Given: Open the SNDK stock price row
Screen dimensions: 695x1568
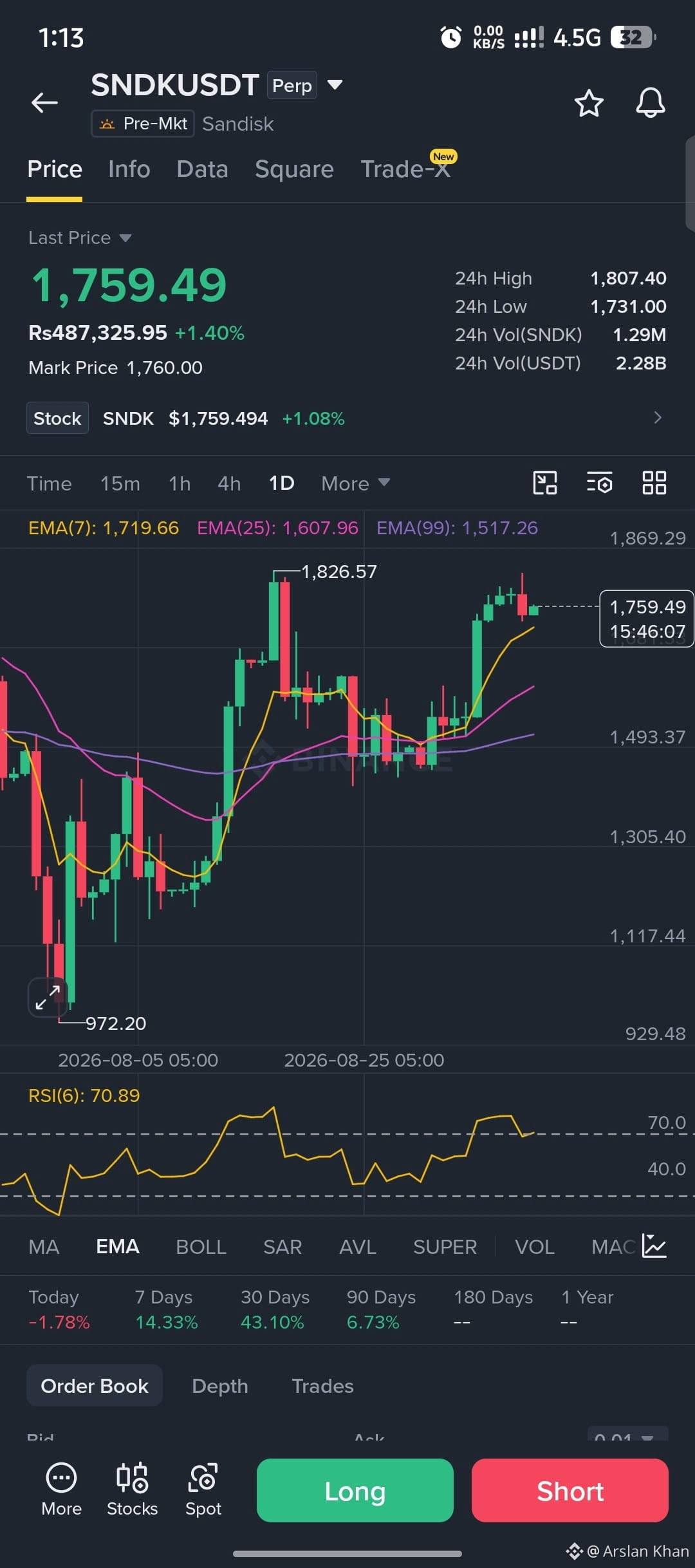Looking at the screenshot, I should [x=347, y=418].
